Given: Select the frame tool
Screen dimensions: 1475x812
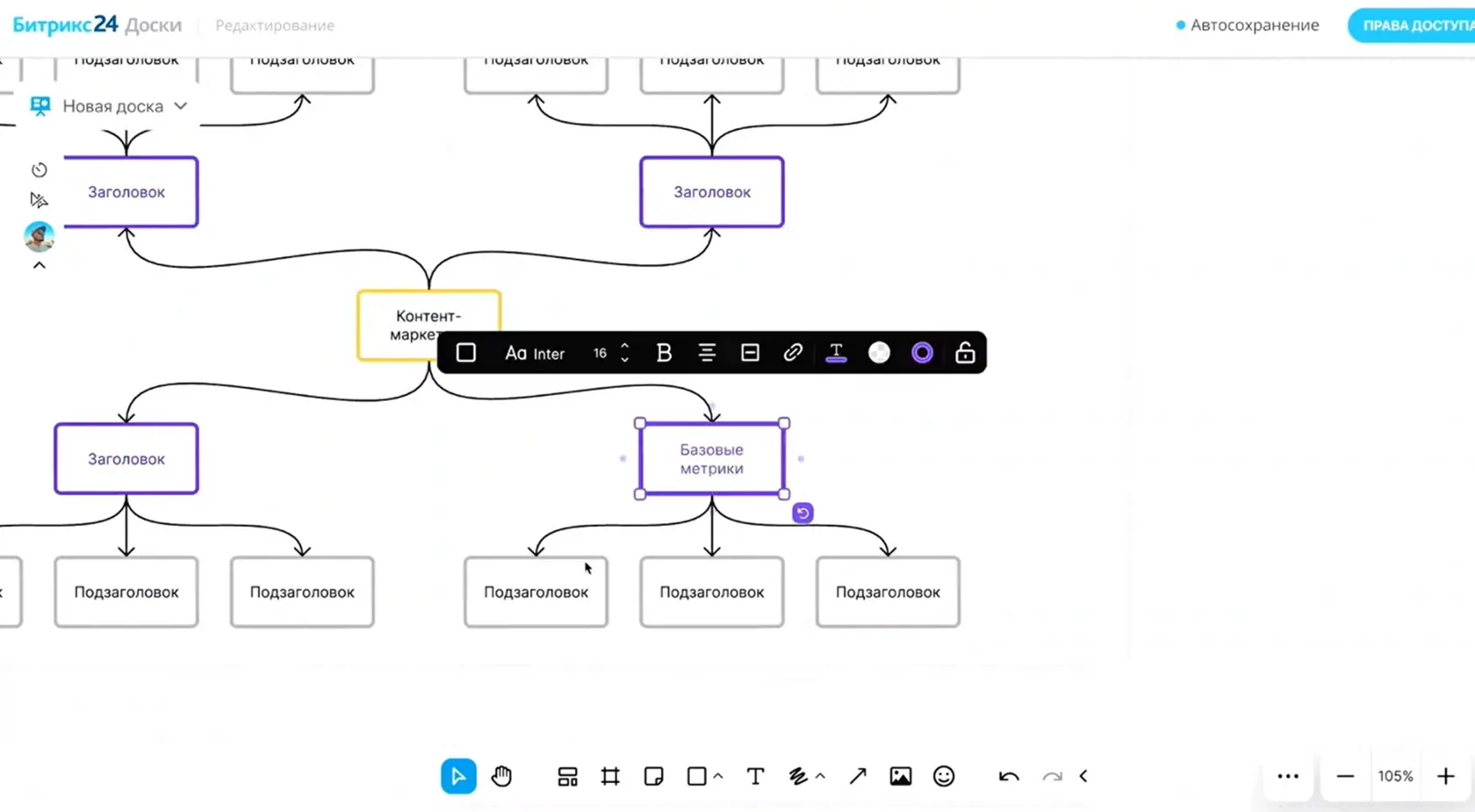Looking at the screenshot, I should 610,776.
